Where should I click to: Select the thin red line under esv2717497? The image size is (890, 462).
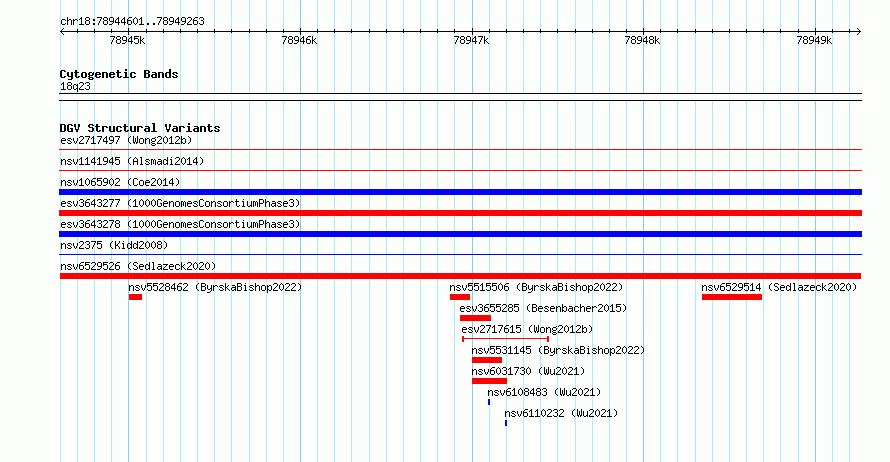pyautogui.click(x=460, y=150)
